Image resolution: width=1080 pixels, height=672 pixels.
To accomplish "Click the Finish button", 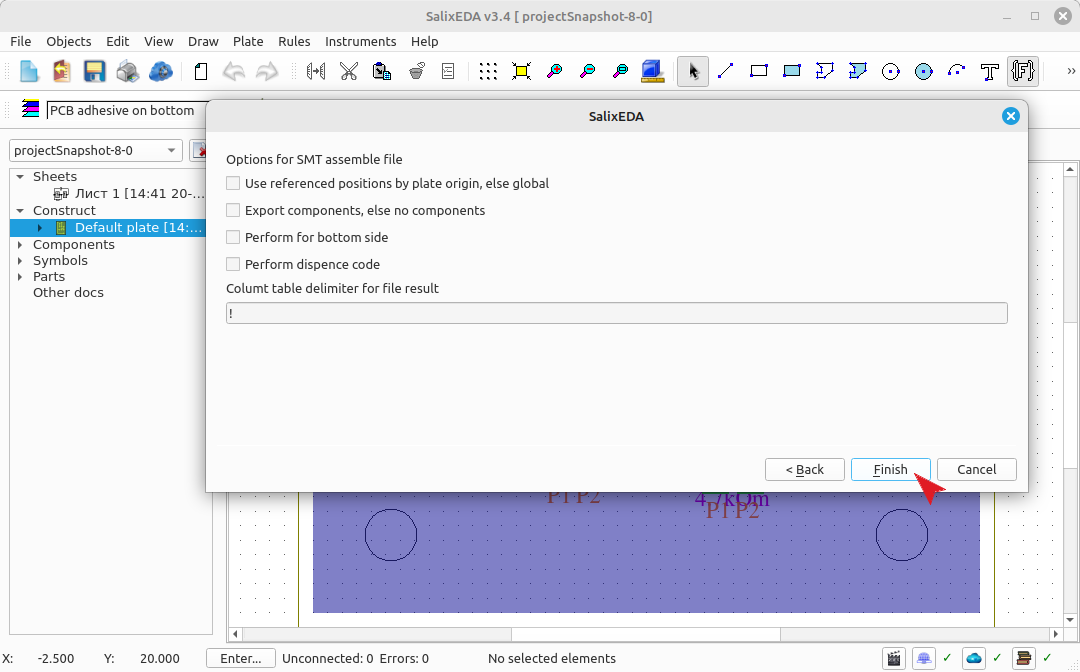I will pyautogui.click(x=891, y=470).
